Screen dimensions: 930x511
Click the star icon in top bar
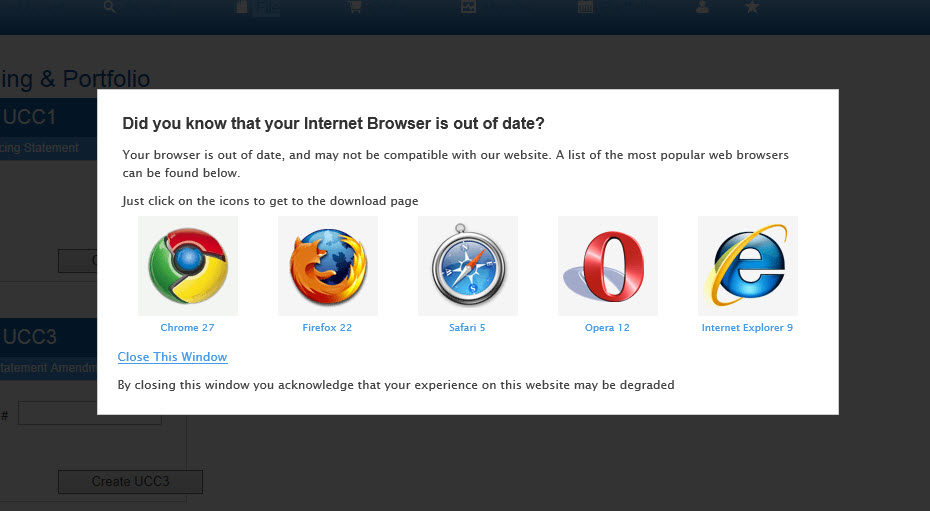tap(752, 7)
